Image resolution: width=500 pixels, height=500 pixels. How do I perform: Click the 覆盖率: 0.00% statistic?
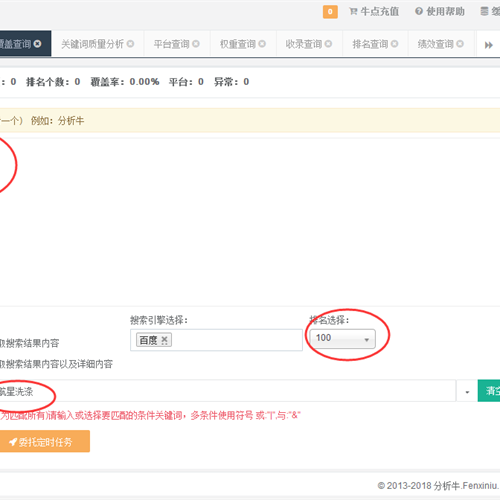pos(125,82)
